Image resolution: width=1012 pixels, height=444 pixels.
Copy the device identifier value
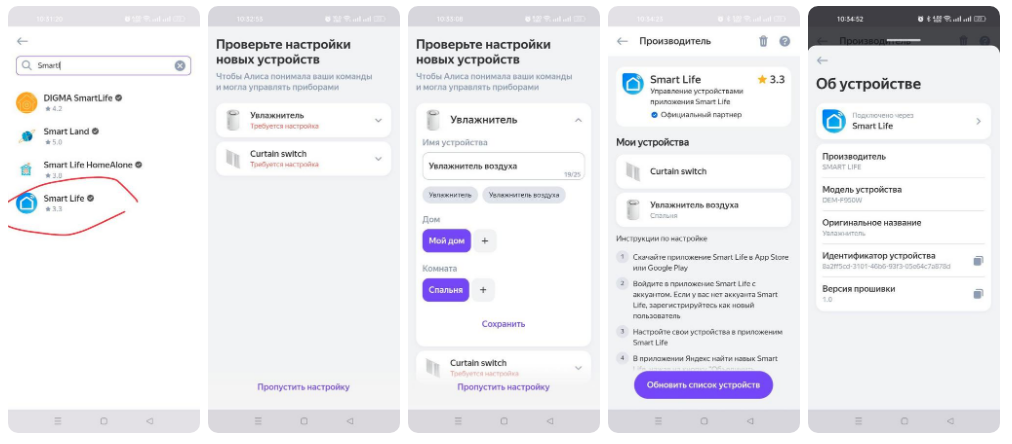coord(978,261)
